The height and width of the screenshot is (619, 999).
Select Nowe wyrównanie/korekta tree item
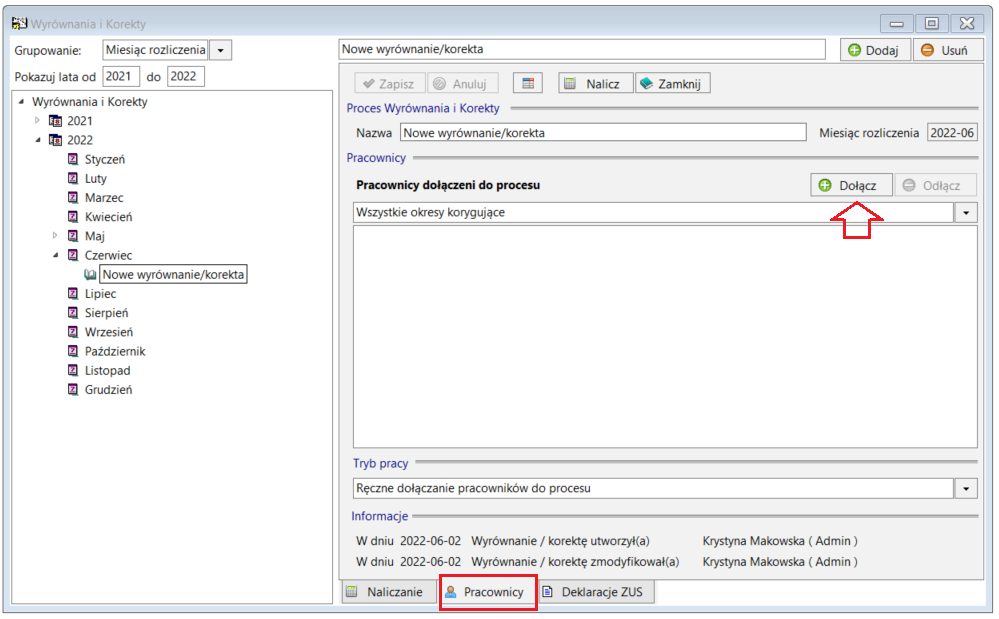173,274
